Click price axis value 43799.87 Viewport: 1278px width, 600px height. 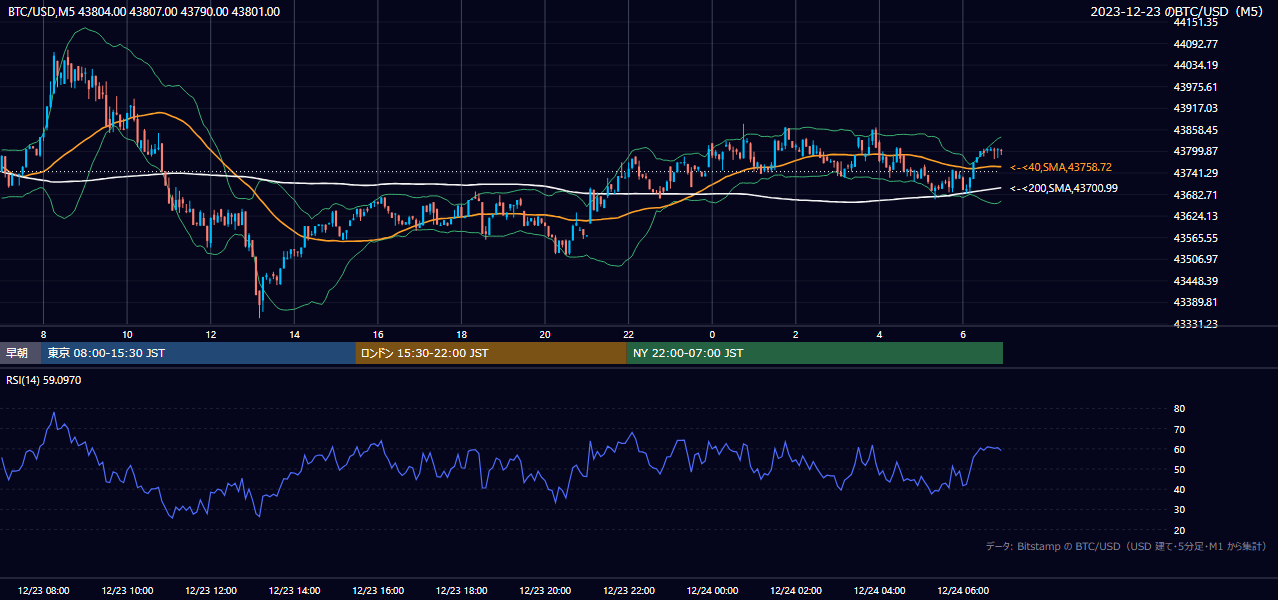tap(1195, 151)
